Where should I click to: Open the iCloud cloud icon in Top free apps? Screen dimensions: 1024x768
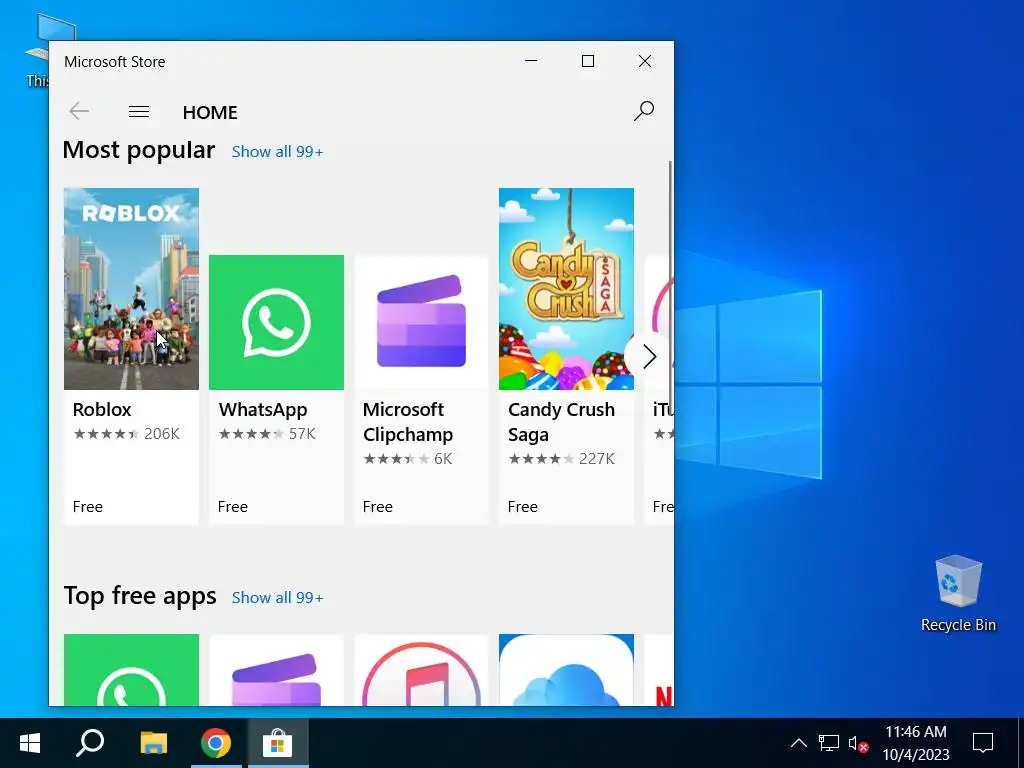point(566,669)
